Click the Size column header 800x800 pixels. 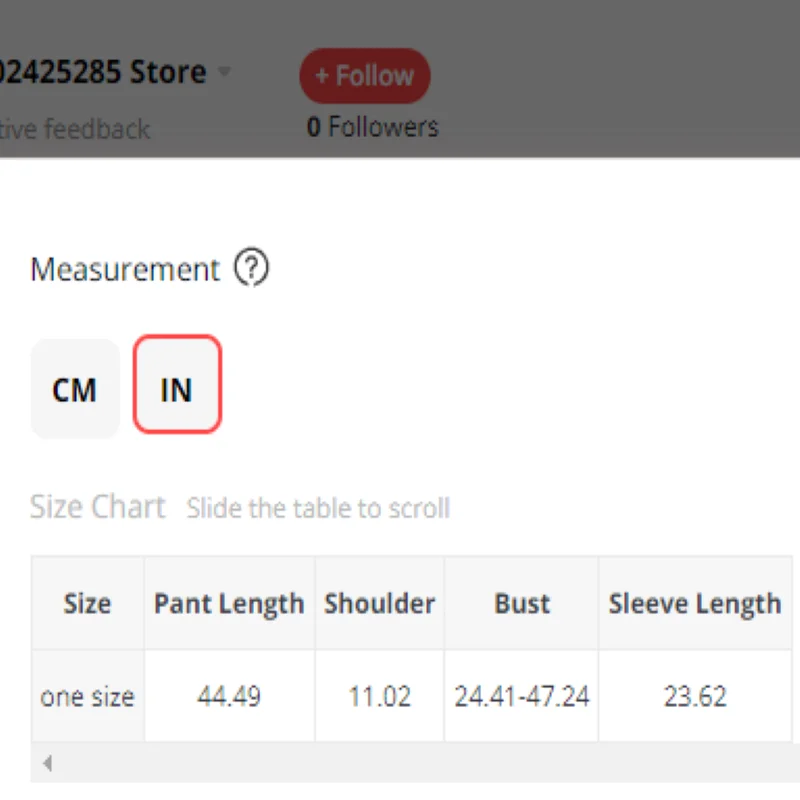(x=87, y=604)
